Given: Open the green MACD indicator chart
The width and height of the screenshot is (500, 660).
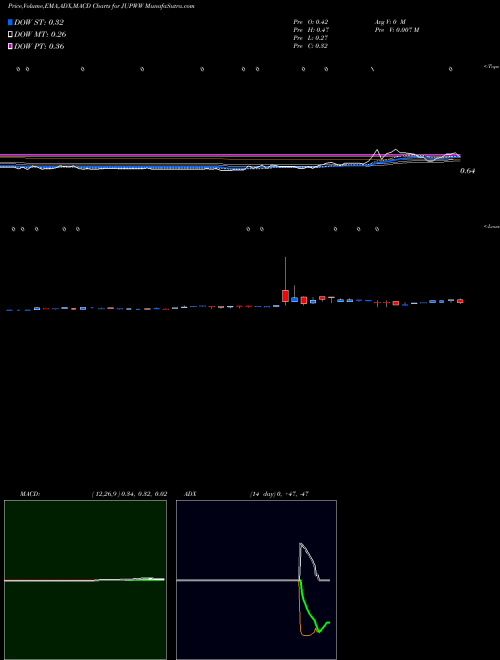Looking at the screenshot, I should click(85, 580).
